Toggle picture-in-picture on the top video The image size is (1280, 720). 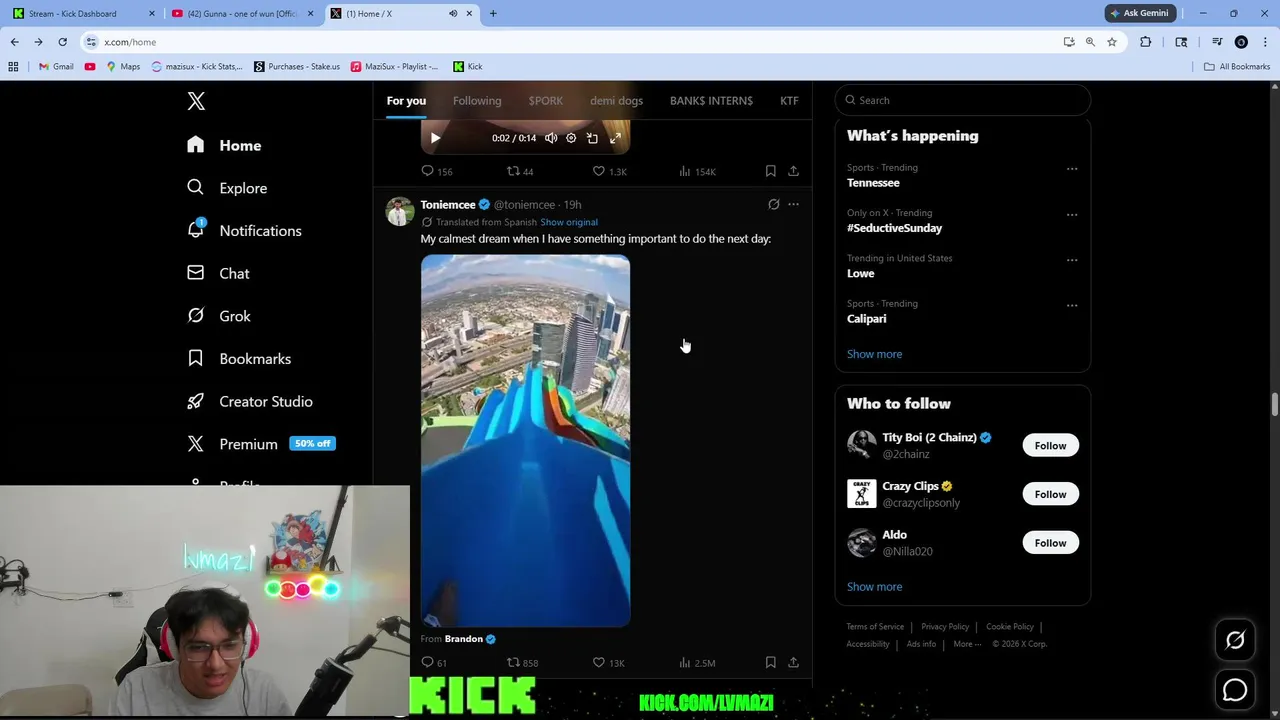[592, 138]
